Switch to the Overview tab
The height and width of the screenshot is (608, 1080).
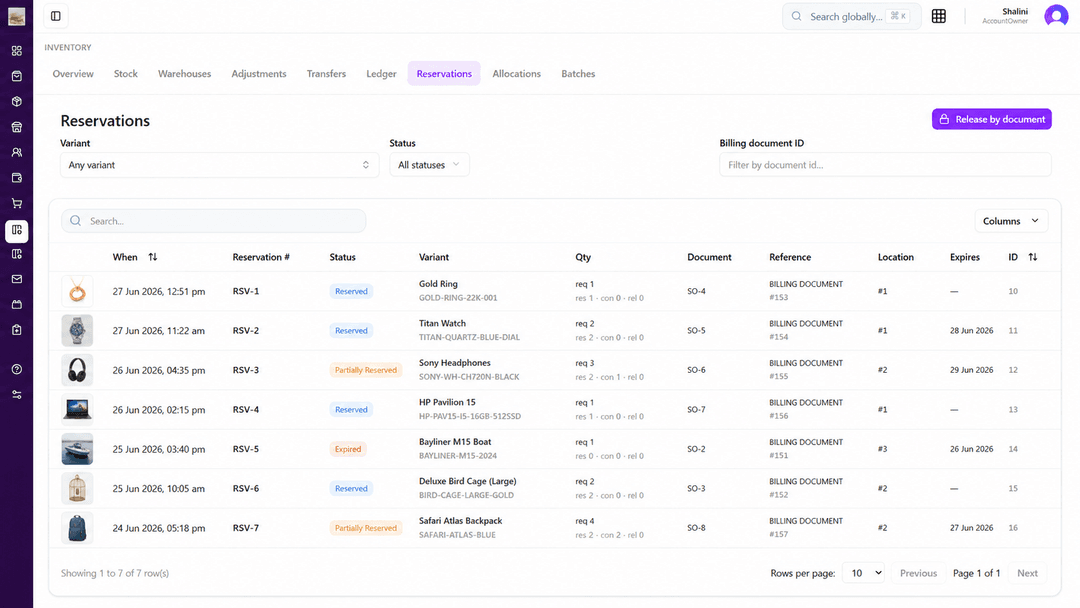click(x=73, y=74)
